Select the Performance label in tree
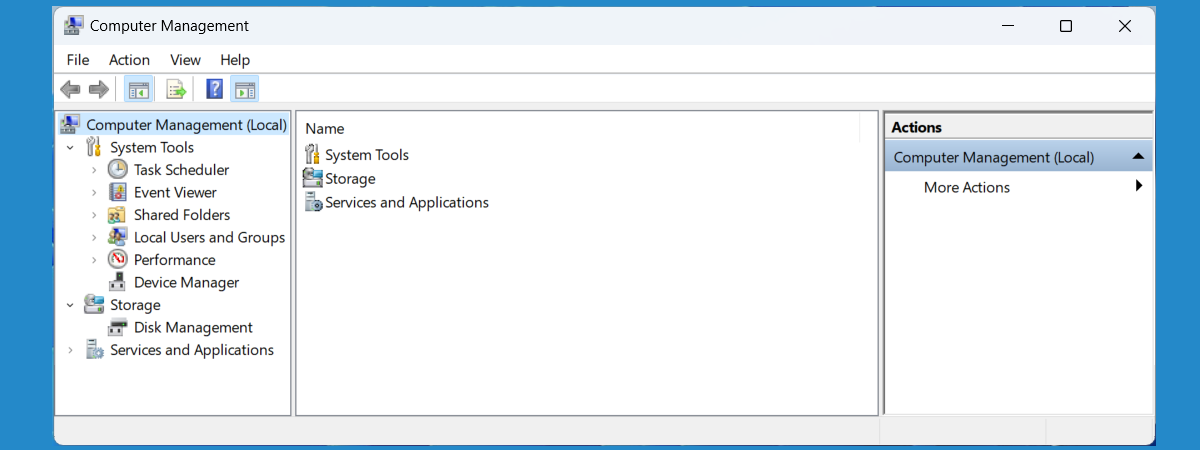This screenshot has width=1200, height=450. pos(175,260)
